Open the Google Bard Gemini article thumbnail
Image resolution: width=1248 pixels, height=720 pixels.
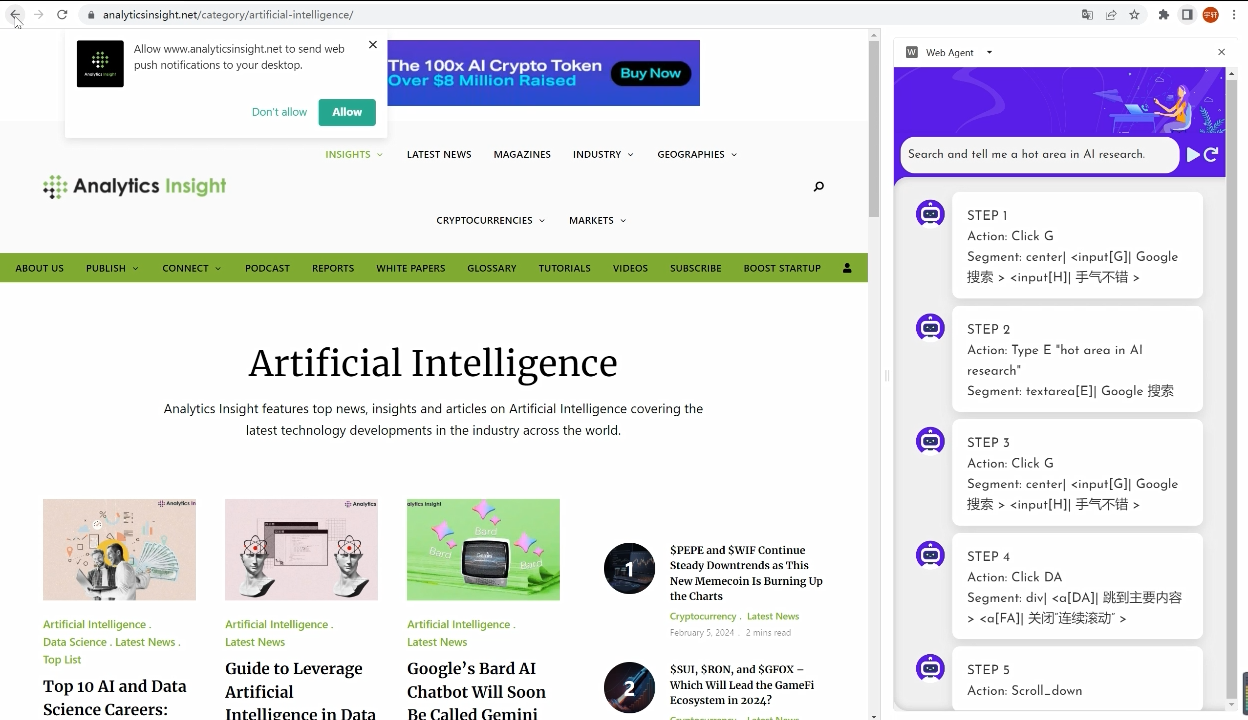[483, 550]
